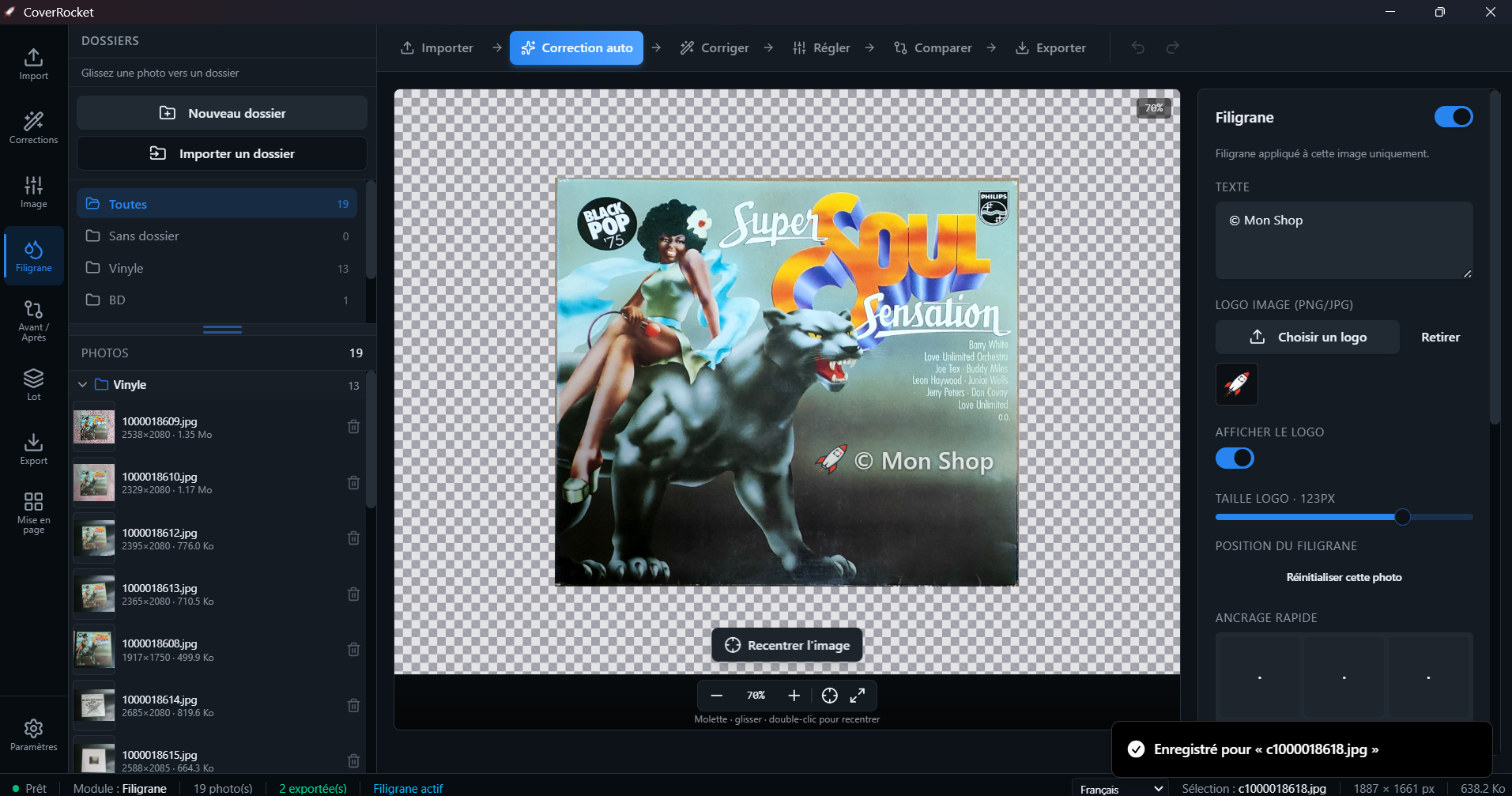Screen dimensions: 1512x796
Task: Click the 1000018614.jpg file name
Action: (160, 700)
